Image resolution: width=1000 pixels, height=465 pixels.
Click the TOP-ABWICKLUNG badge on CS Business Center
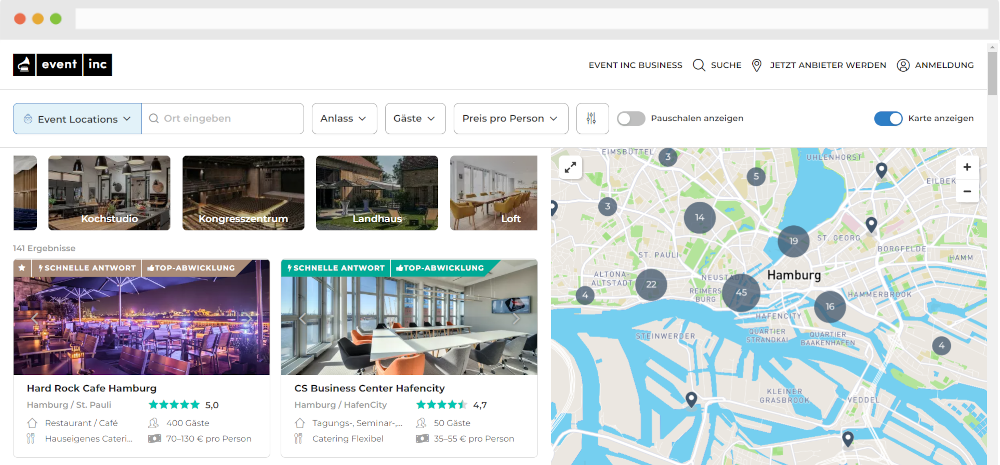tap(440, 268)
